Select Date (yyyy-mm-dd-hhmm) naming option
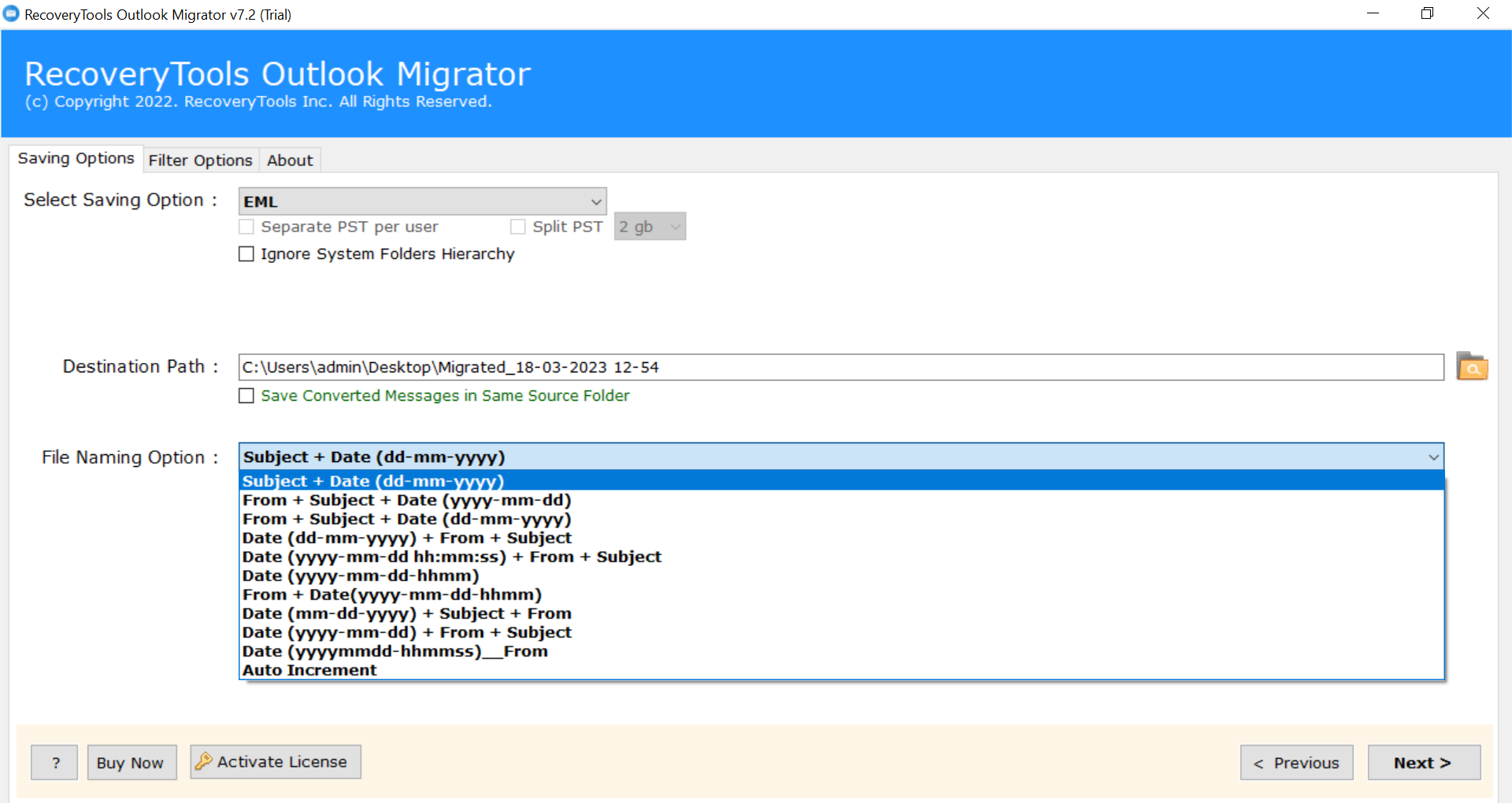Image resolution: width=1512 pixels, height=803 pixels. point(841,575)
